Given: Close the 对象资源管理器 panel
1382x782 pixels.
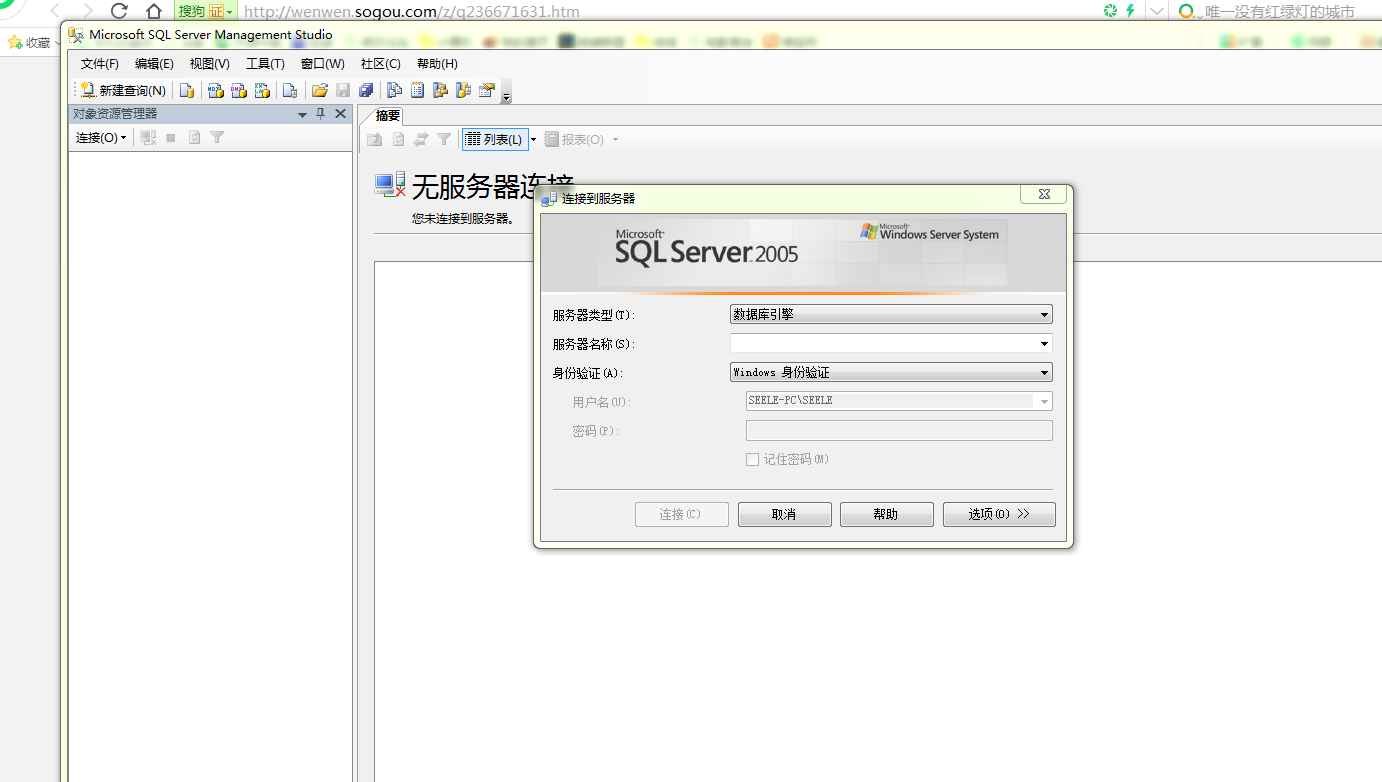Looking at the screenshot, I should click(340, 114).
